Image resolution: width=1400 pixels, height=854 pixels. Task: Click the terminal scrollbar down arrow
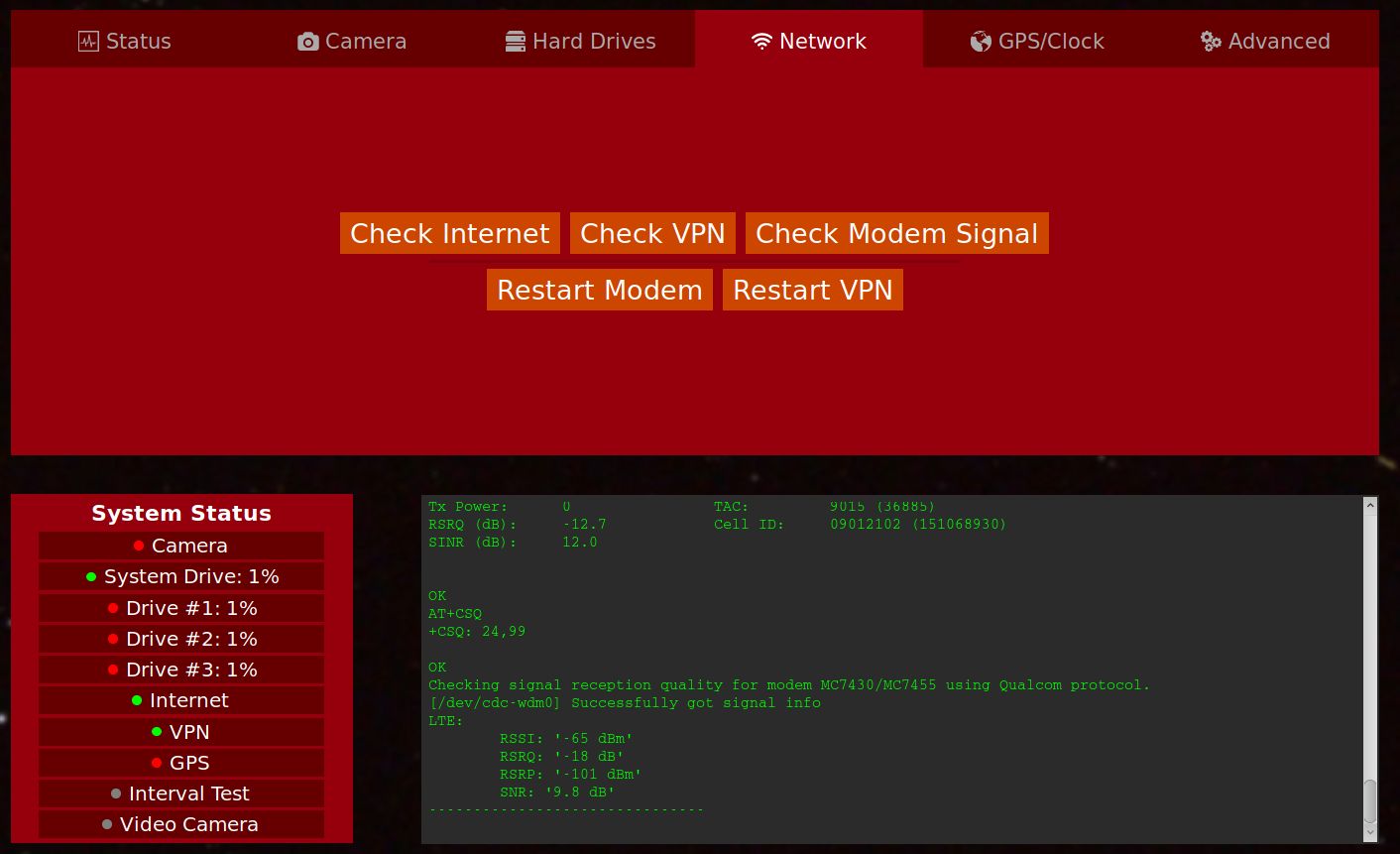pos(1370,835)
